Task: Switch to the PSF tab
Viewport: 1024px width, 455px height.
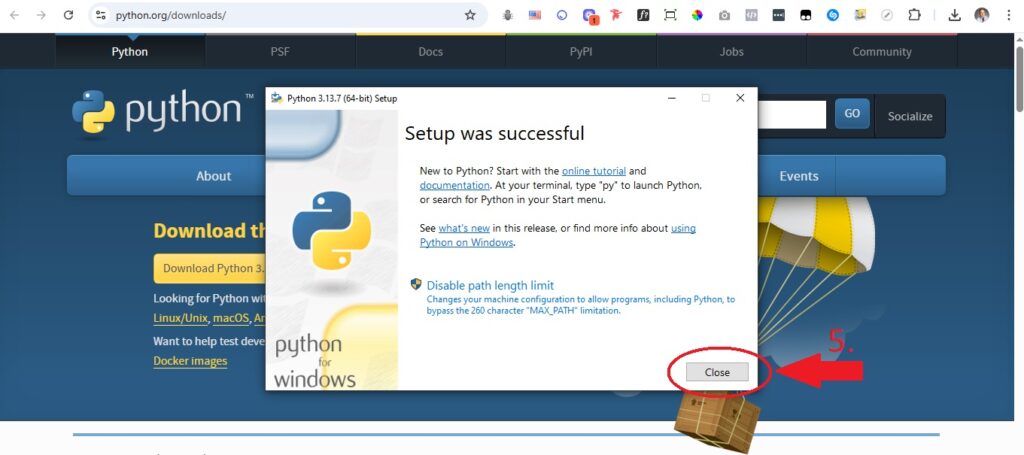Action: (x=280, y=52)
